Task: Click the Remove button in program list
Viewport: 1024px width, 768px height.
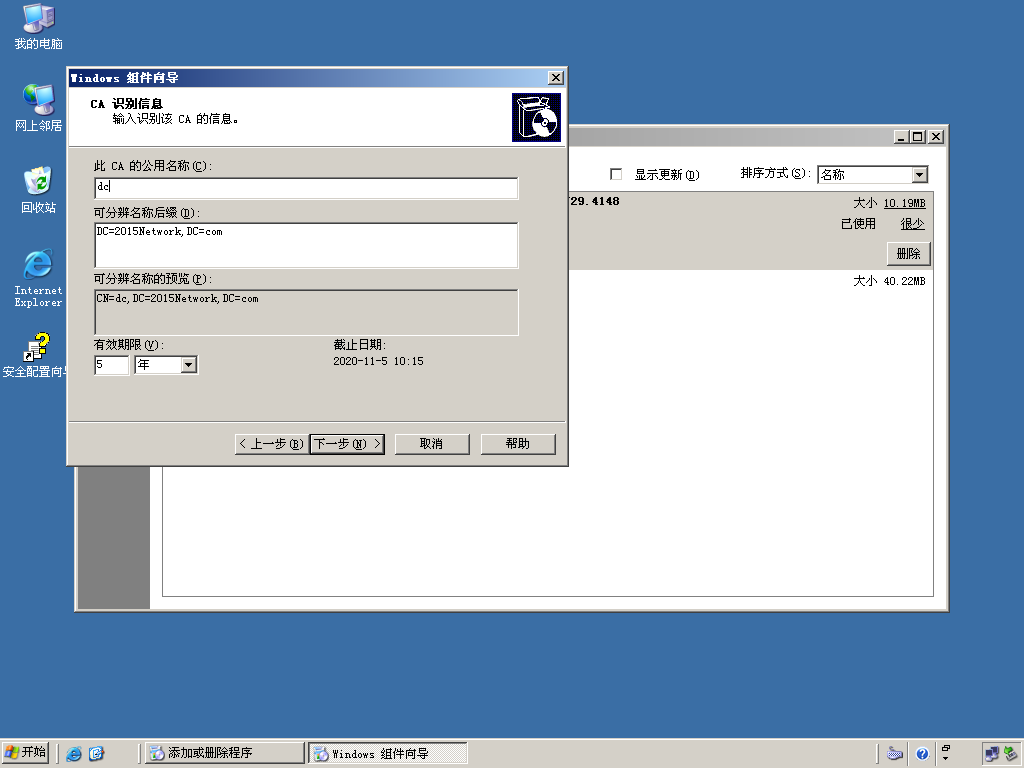Action: pyautogui.click(x=908, y=253)
